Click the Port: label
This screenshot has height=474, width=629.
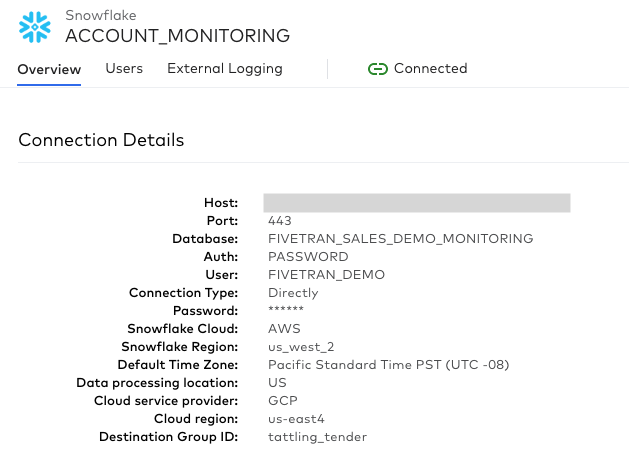pos(222,221)
